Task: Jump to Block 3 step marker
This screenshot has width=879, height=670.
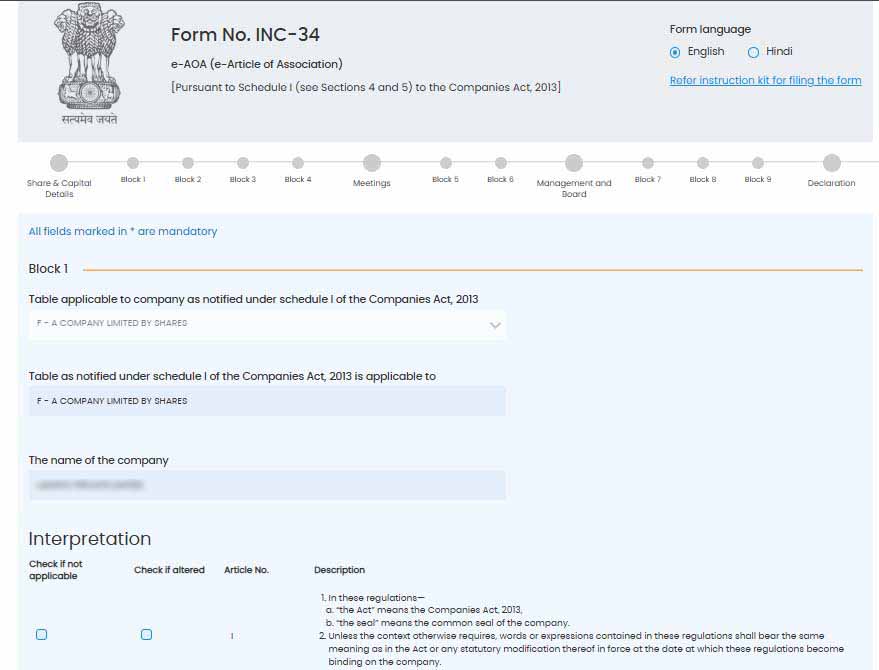Action: point(242,163)
